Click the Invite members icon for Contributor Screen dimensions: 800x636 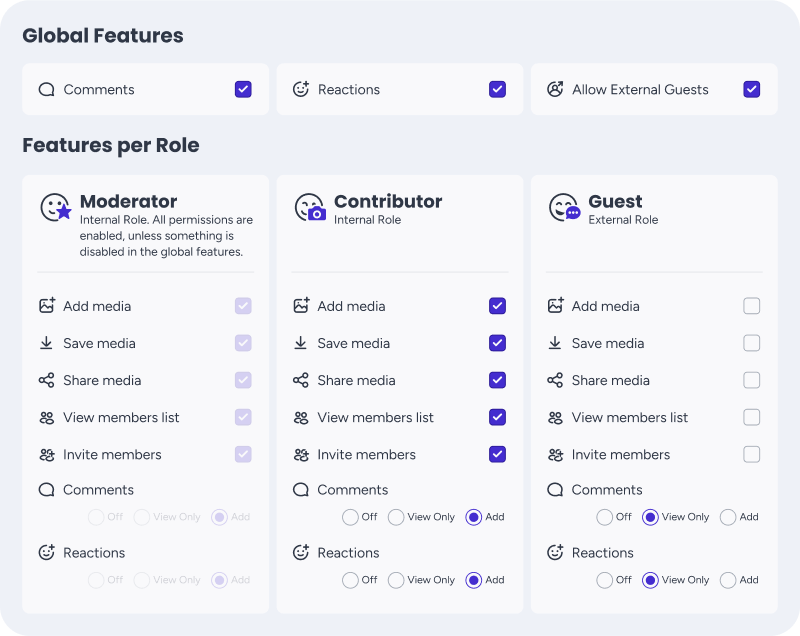click(301, 454)
